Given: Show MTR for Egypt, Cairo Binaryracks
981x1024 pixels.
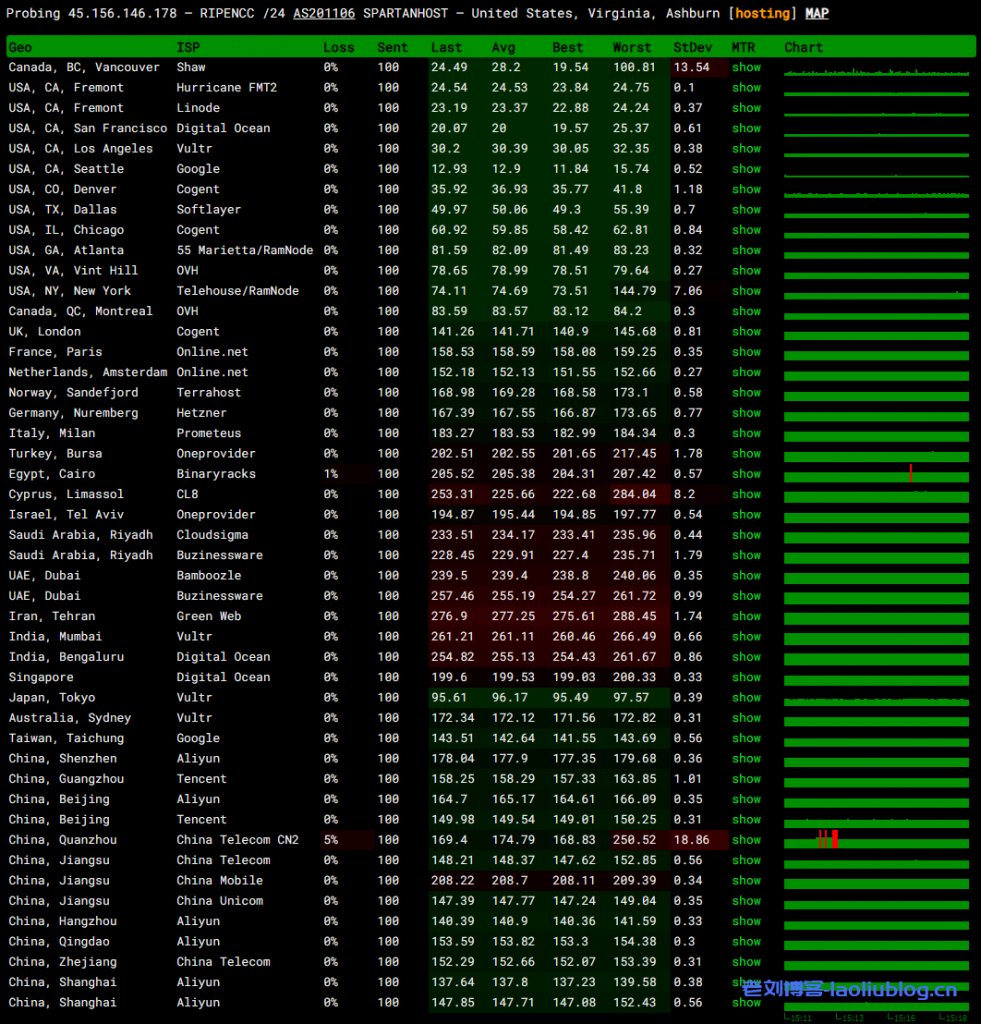Looking at the screenshot, I should [746, 474].
